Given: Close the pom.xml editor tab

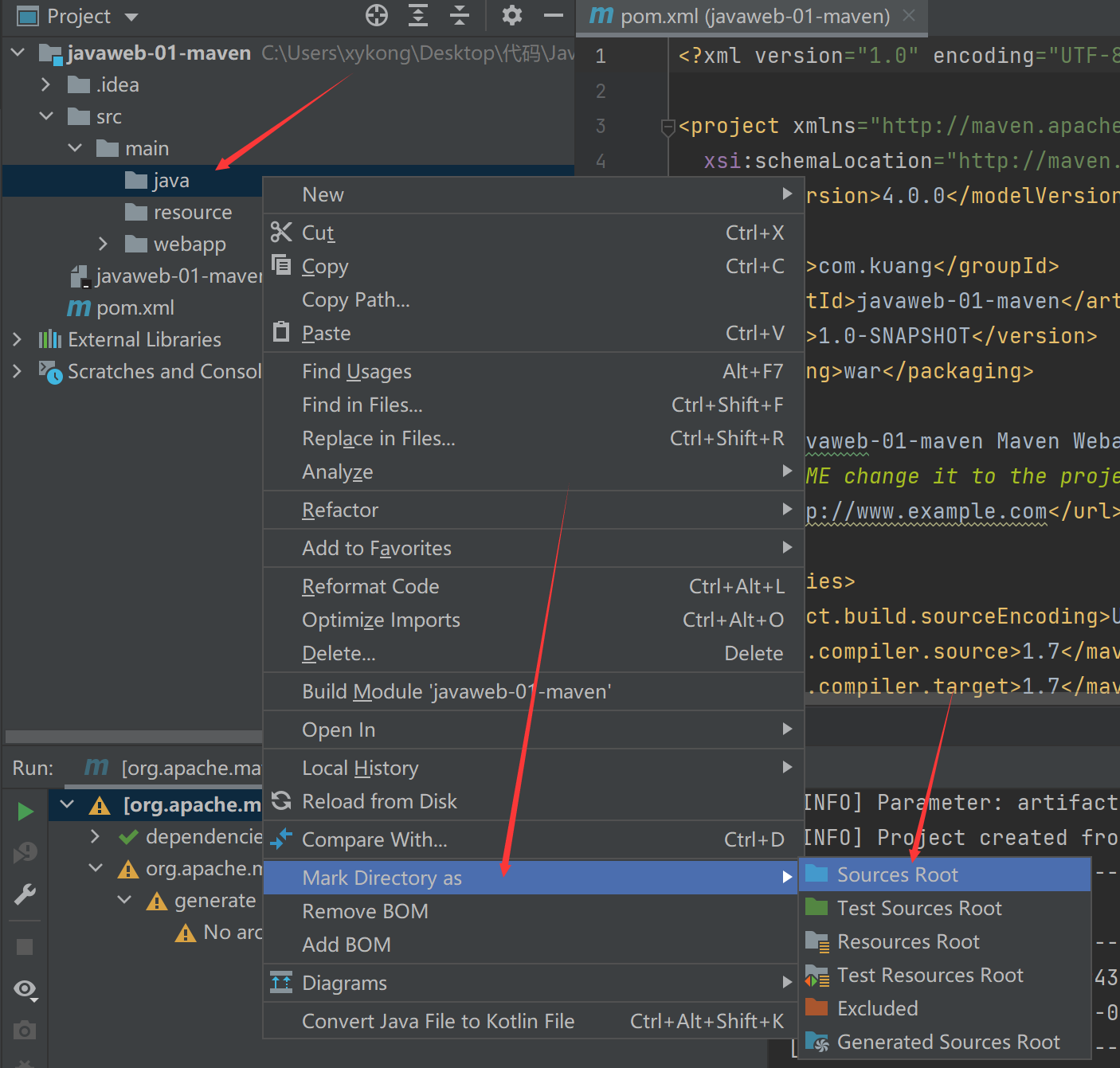Looking at the screenshot, I should (x=909, y=15).
